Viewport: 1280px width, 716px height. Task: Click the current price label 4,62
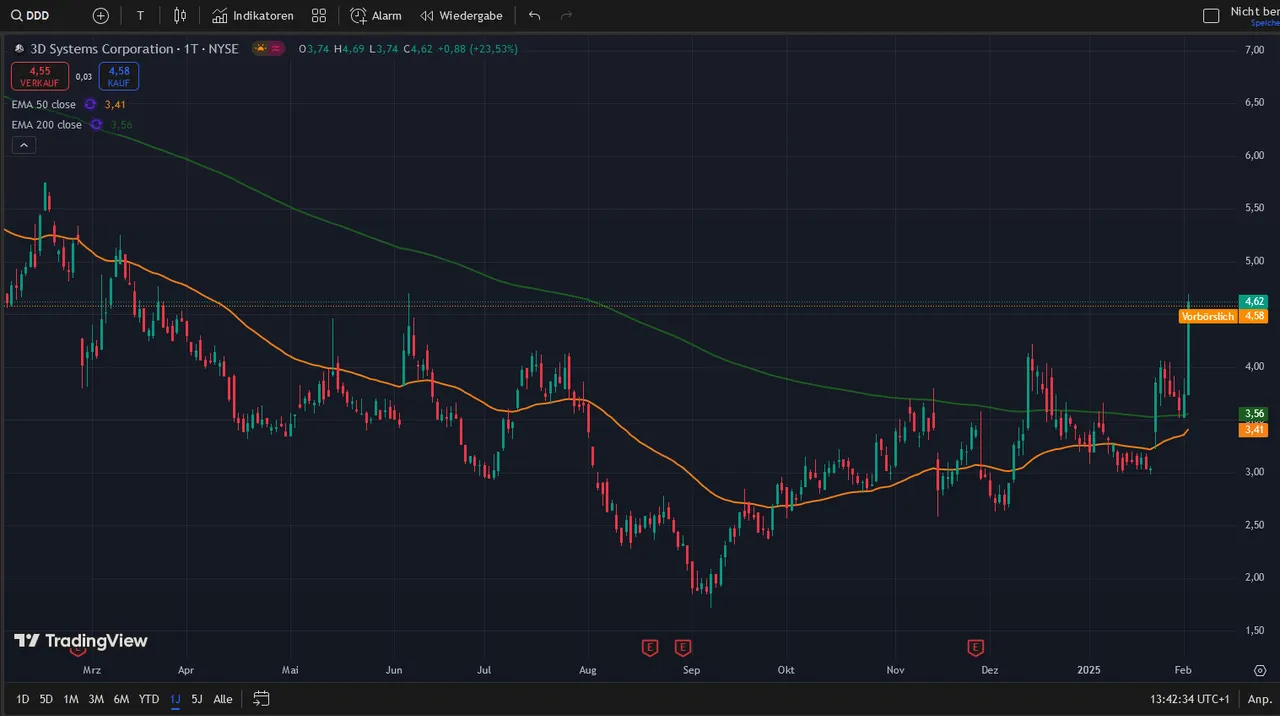(1253, 301)
